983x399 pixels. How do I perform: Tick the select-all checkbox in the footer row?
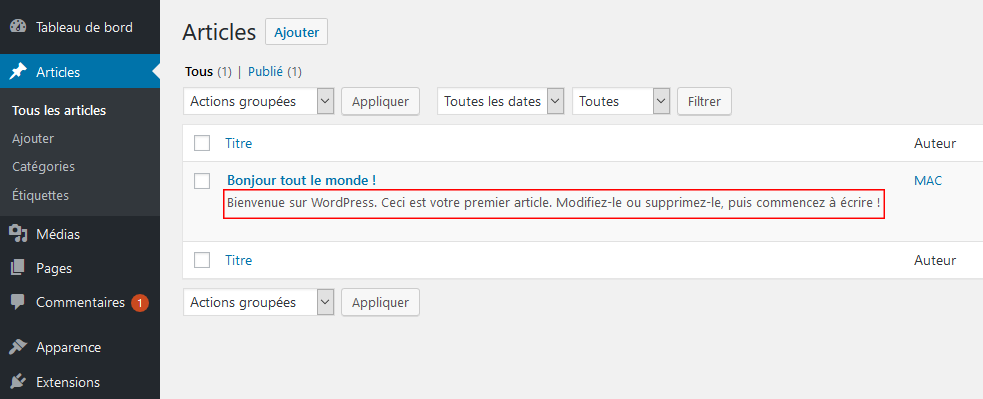[202, 260]
